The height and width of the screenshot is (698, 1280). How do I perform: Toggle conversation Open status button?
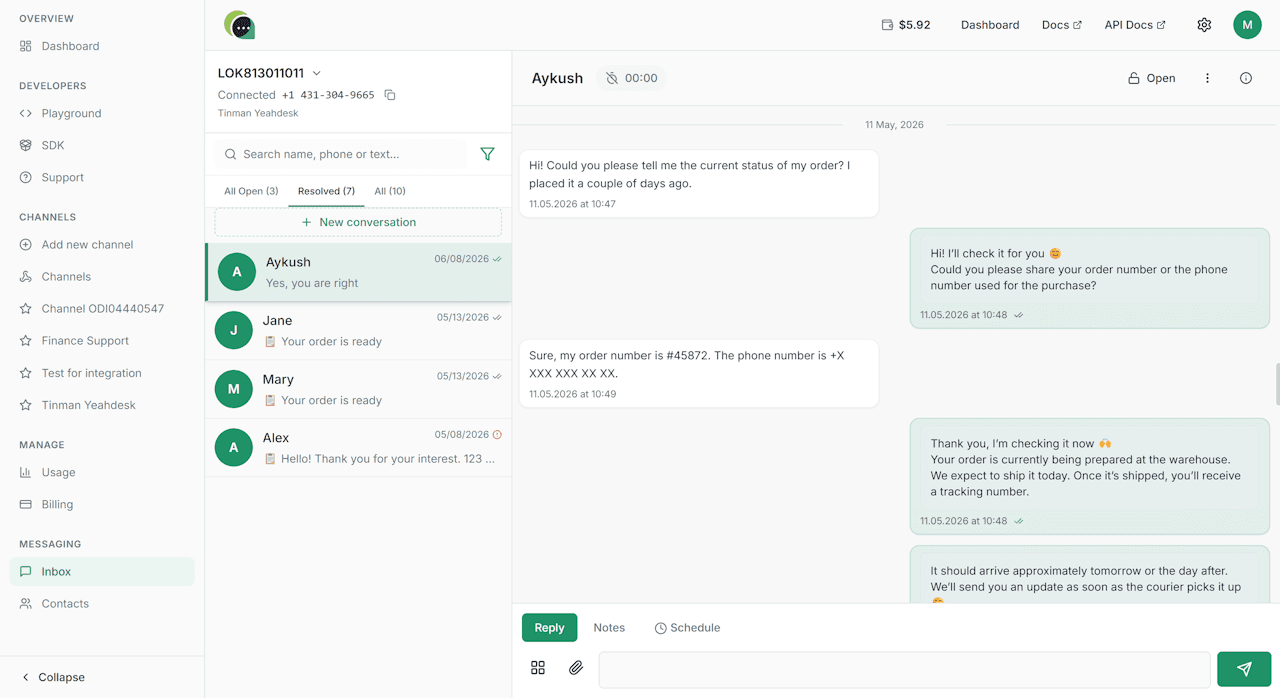(x=1152, y=78)
